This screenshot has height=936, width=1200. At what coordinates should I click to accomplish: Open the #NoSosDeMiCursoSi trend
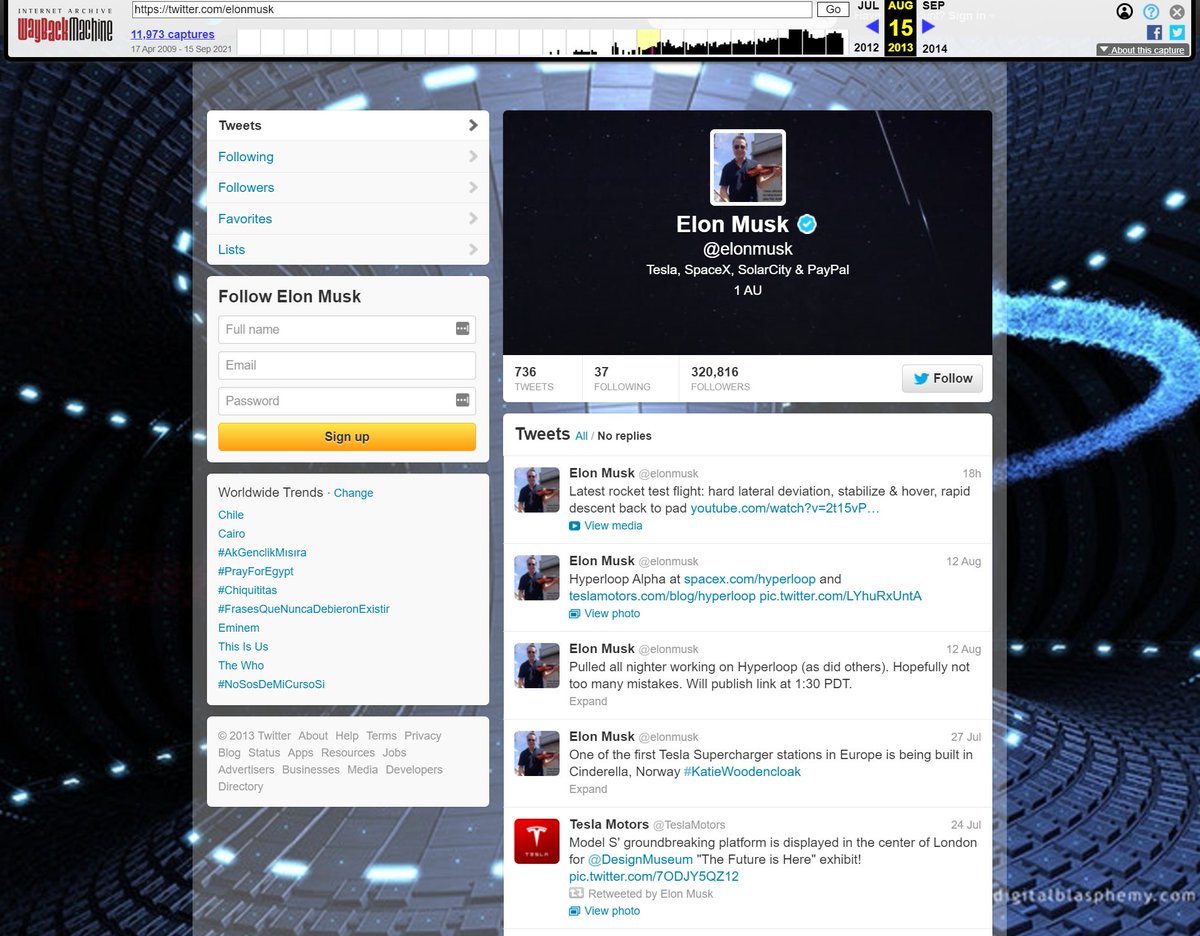271,685
